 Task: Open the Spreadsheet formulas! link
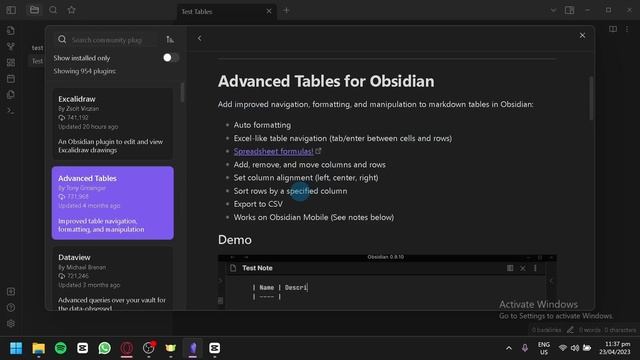point(273,151)
